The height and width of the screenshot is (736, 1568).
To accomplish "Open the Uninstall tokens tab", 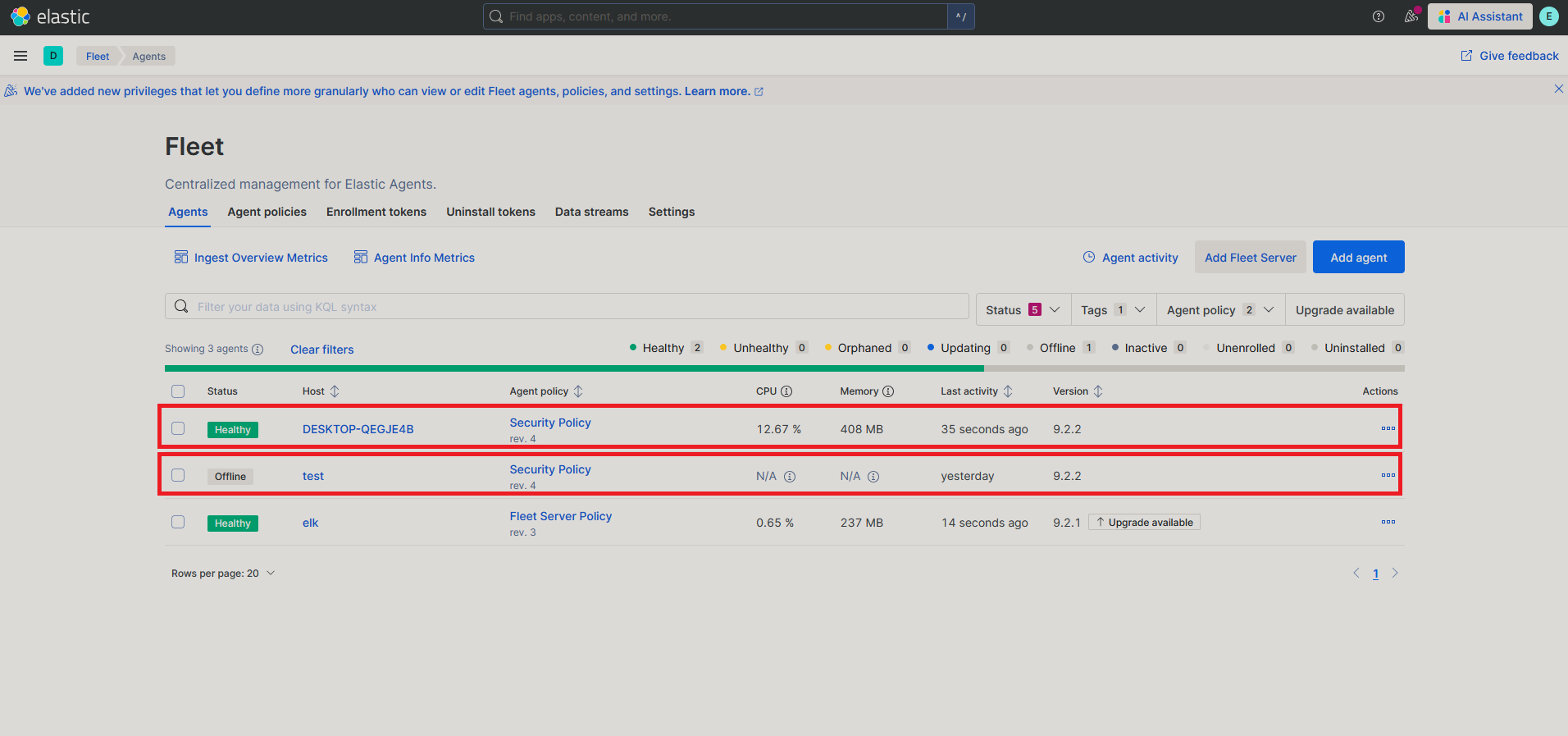I will (490, 212).
